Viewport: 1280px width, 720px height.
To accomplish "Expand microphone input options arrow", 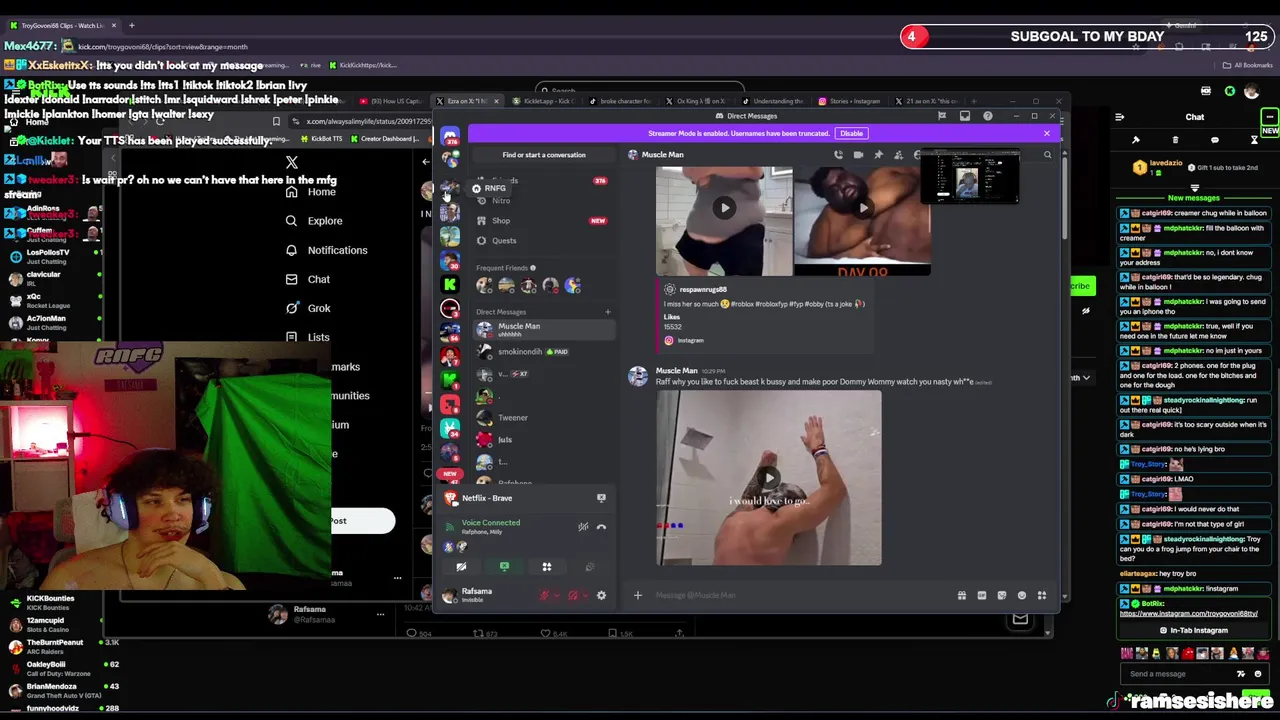I will click(557, 596).
